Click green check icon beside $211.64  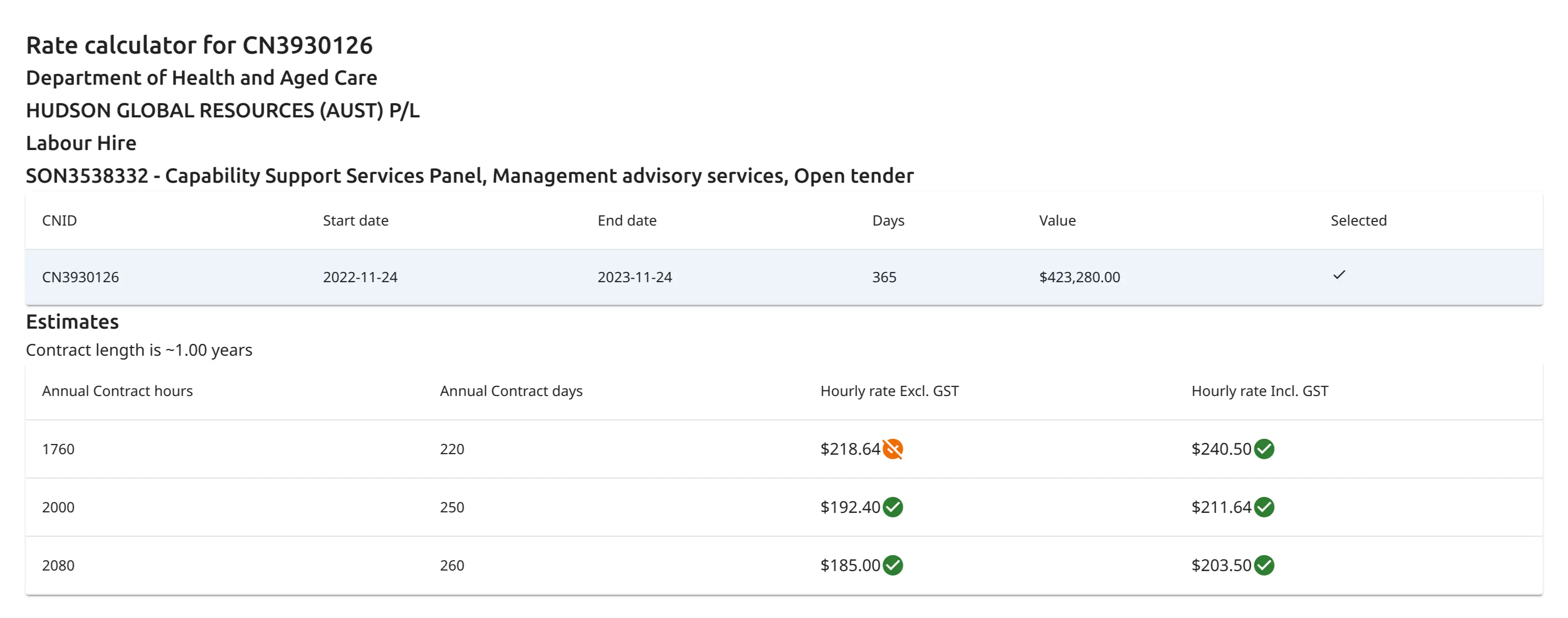coord(1263,507)
